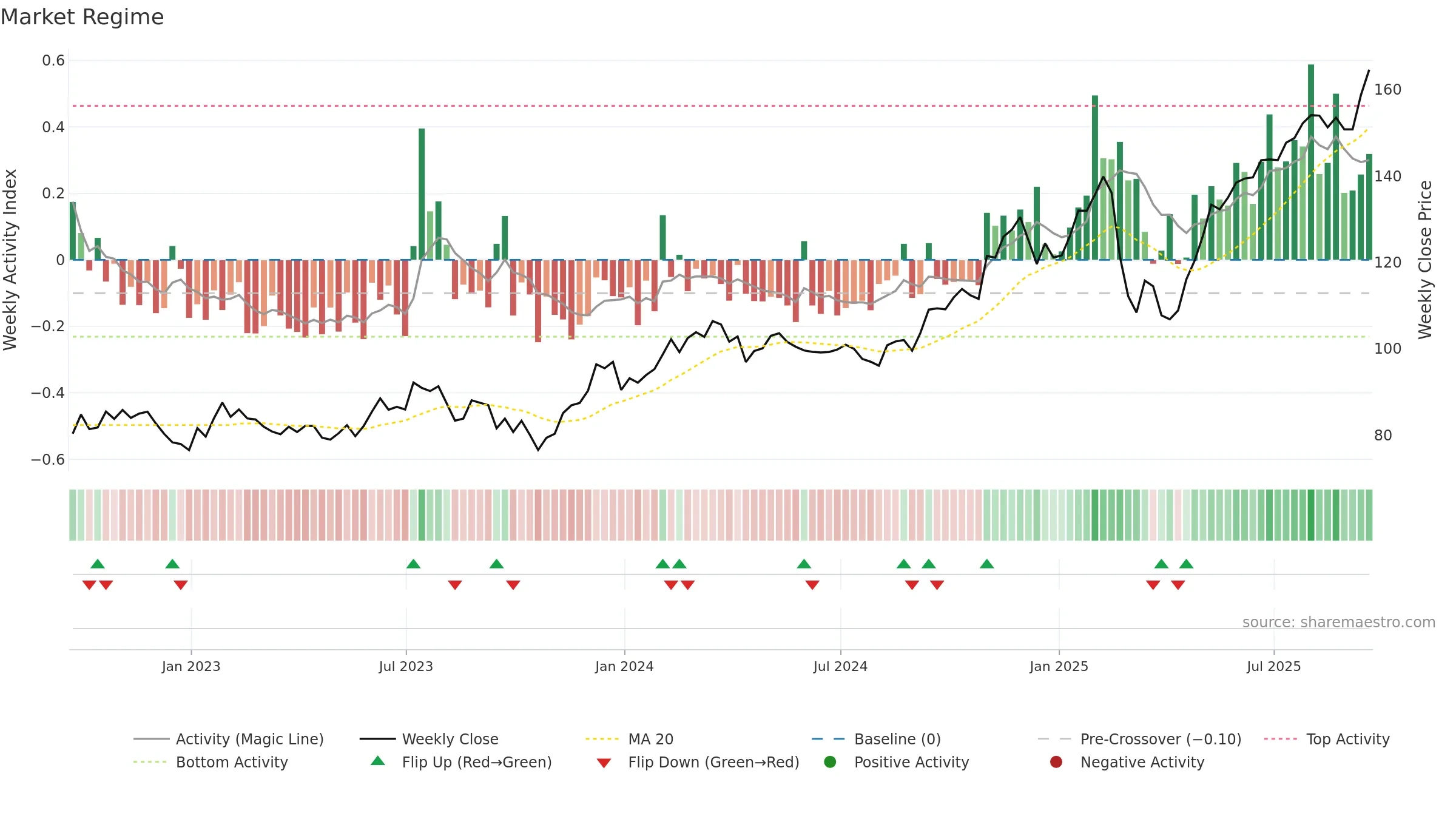Viewport: 1456px width, 819px height.
Task: Toggle the Baseline (0) legend entry
Action: (x=876, y=739)
